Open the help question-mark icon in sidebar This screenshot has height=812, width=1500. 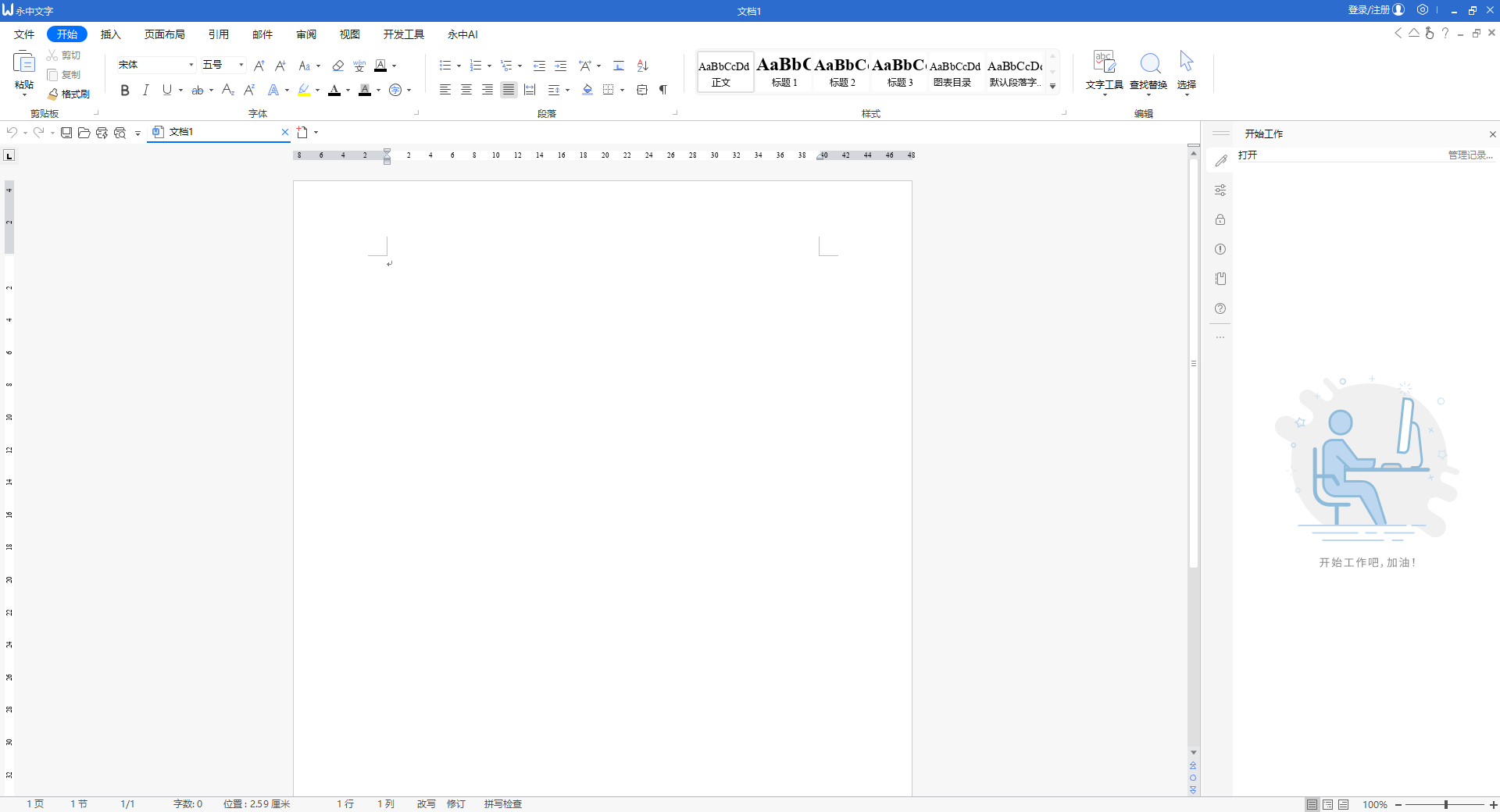(x=1220, y=308)
